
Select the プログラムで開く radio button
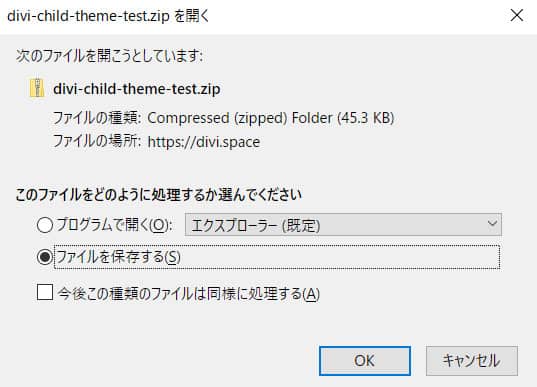[x=45, y=225]
